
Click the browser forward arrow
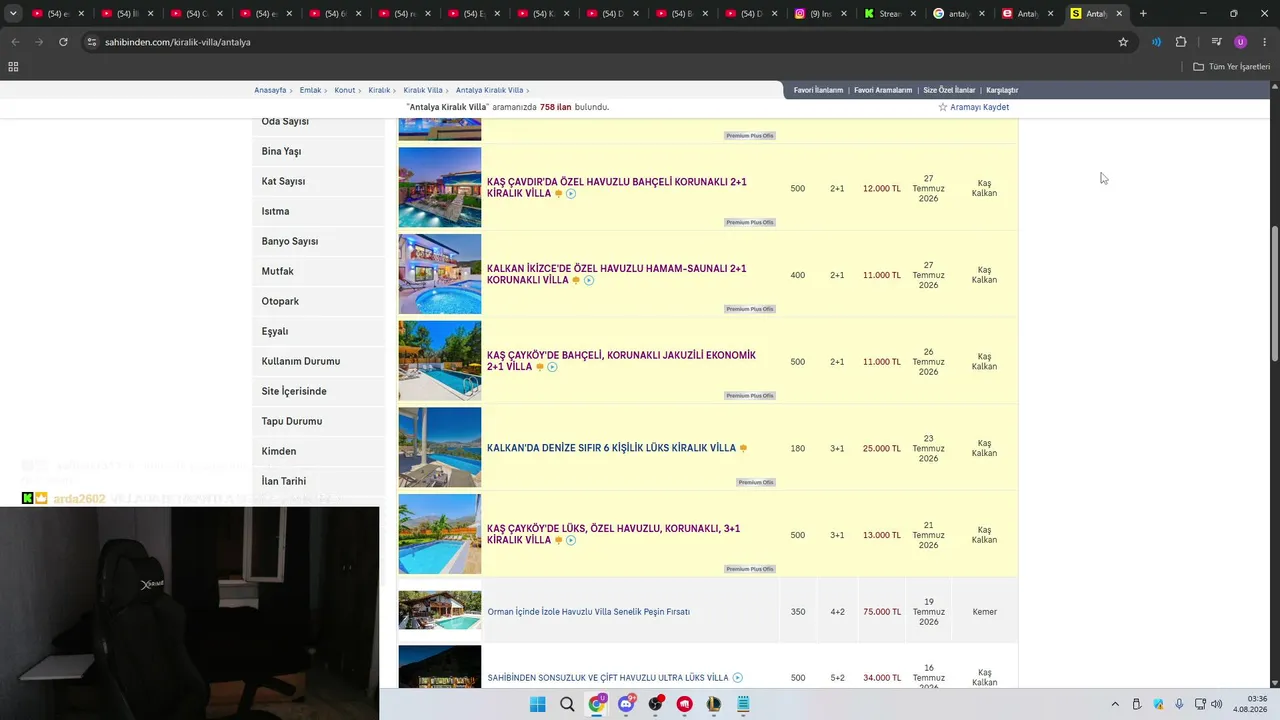[x=39, y=42]
